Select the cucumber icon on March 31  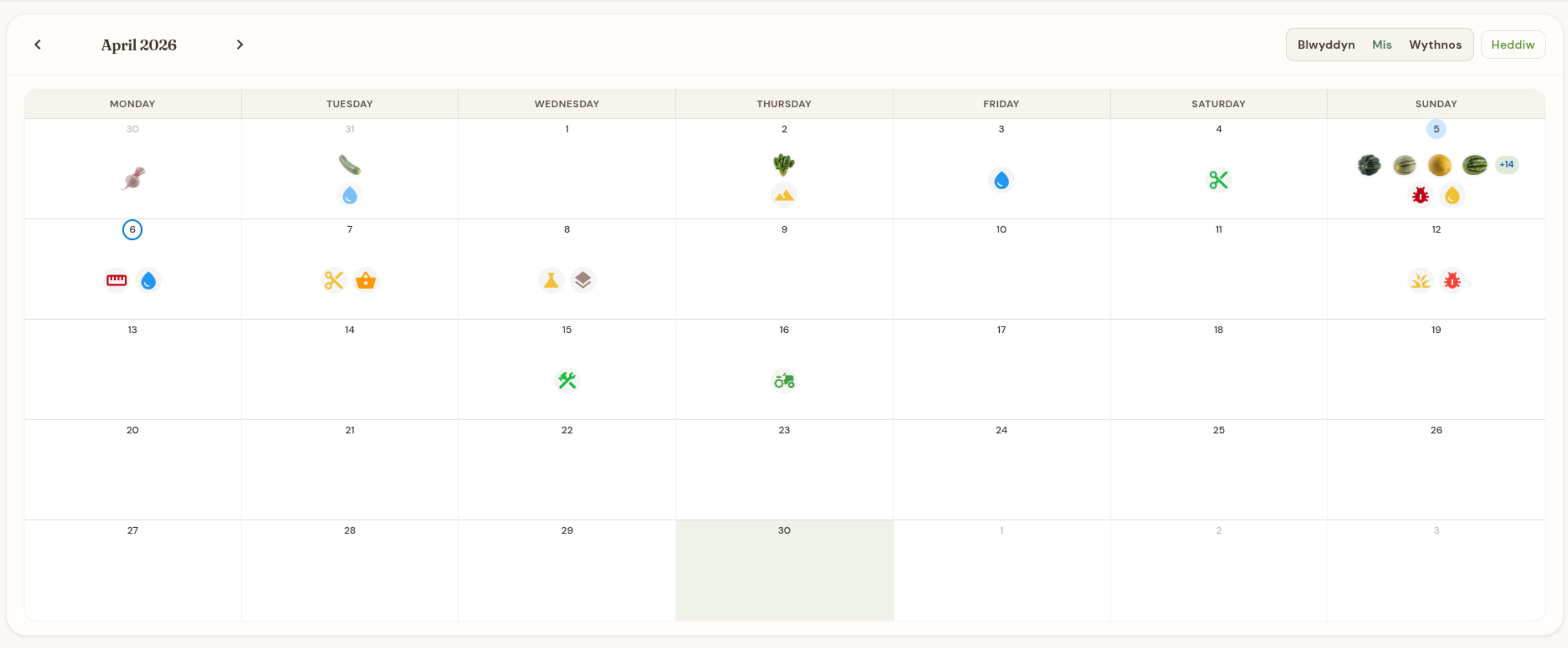tap(350, 165)
